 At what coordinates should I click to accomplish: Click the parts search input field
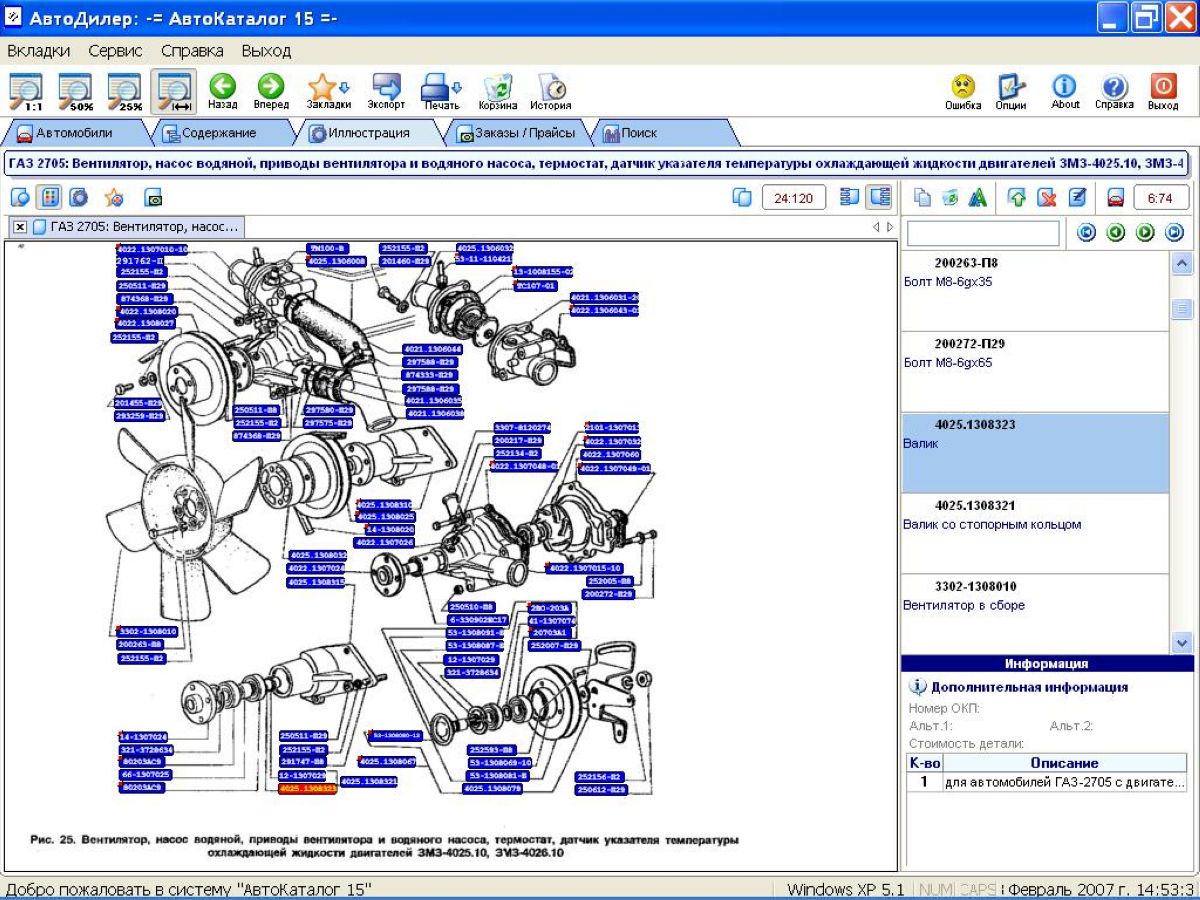(983, 233)
